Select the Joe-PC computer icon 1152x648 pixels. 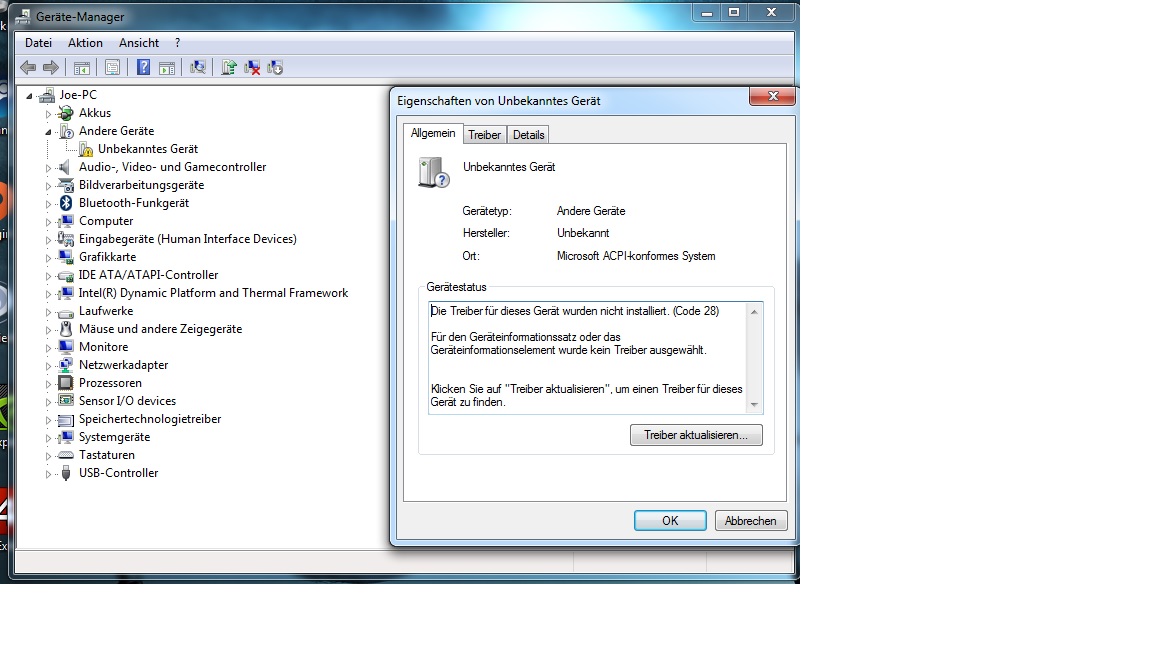(x=47, y=95)
